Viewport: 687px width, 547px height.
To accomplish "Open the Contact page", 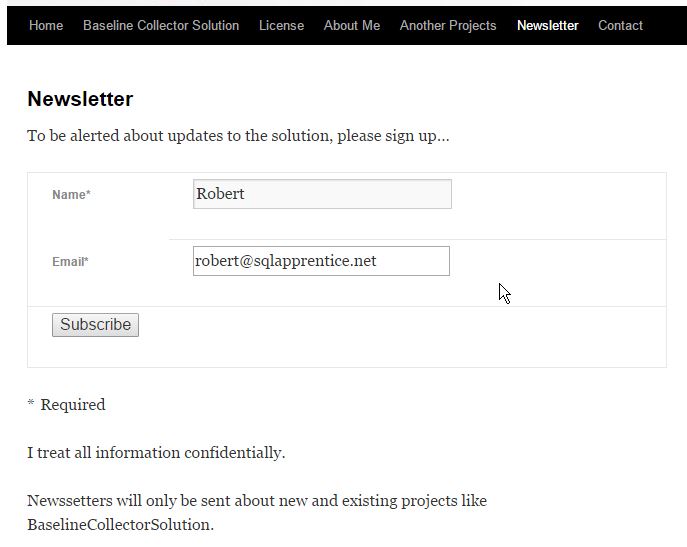I will [620, 25].
